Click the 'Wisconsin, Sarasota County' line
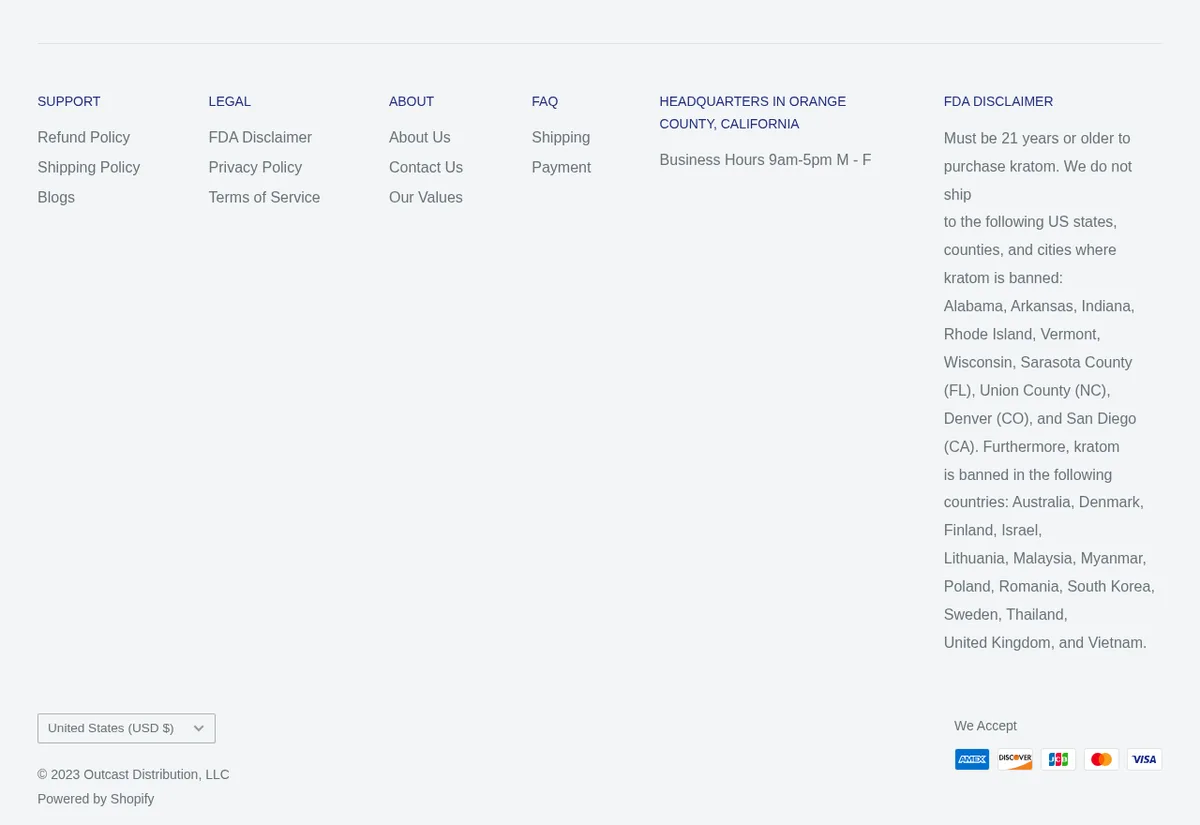This screenshot has width=1200, height=825. [x=1038, y=362]
